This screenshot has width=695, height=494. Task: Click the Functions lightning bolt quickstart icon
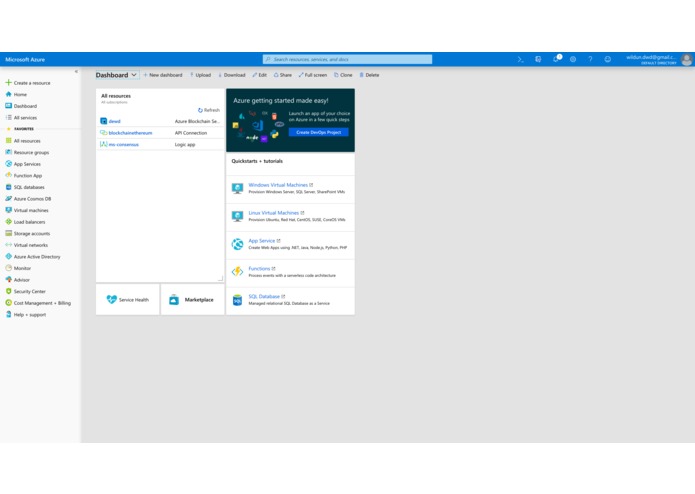point(238,272)
